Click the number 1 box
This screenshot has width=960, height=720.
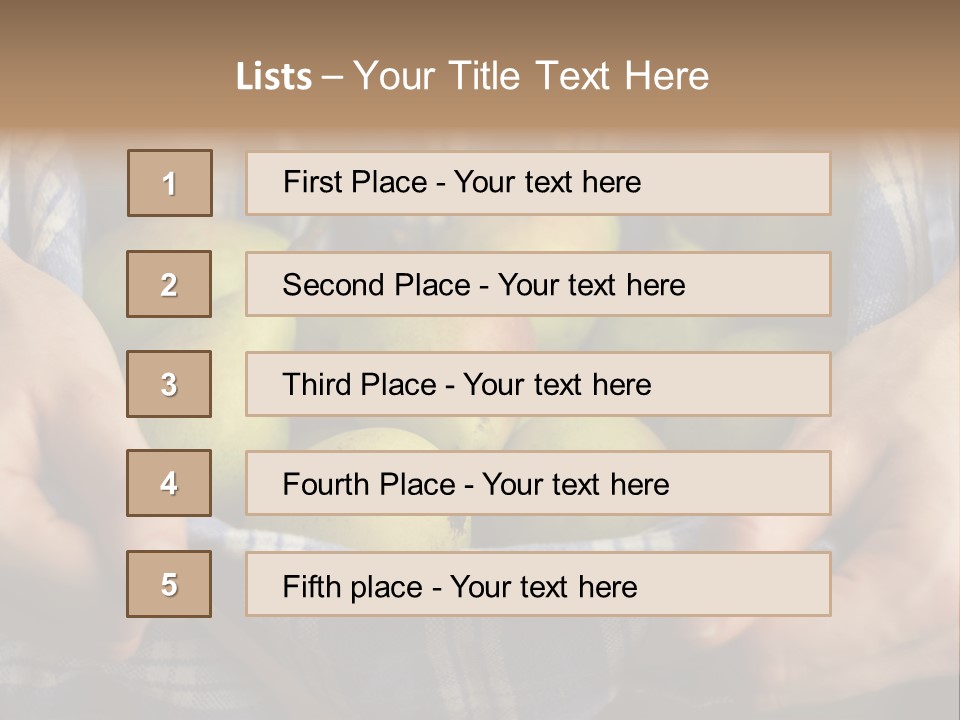point(169,183)
